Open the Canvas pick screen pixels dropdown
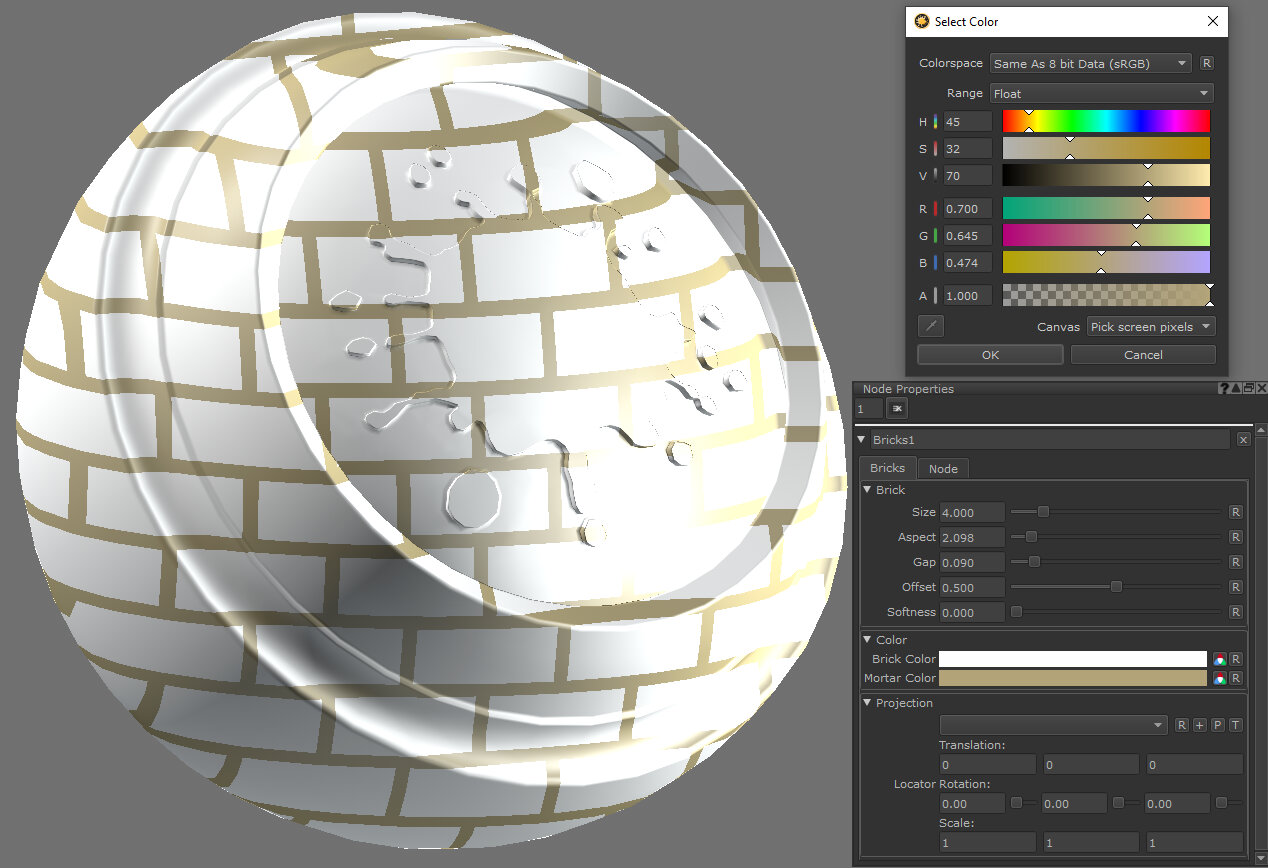The height and width of the screenshot is (868, 1268). click(1150, 326)
